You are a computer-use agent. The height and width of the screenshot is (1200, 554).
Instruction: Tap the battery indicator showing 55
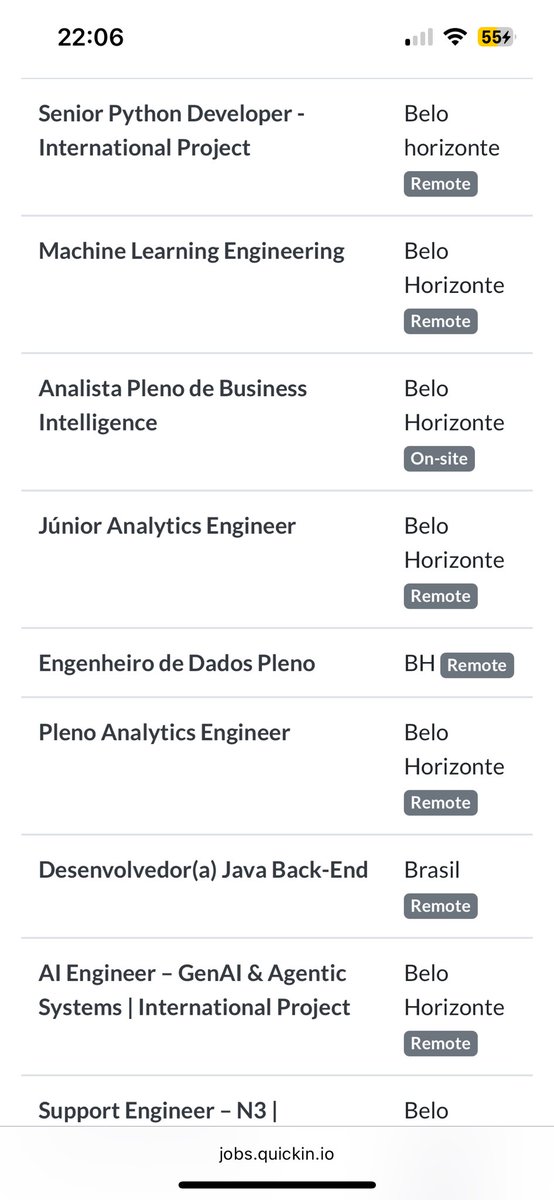[x=496, y=38]
